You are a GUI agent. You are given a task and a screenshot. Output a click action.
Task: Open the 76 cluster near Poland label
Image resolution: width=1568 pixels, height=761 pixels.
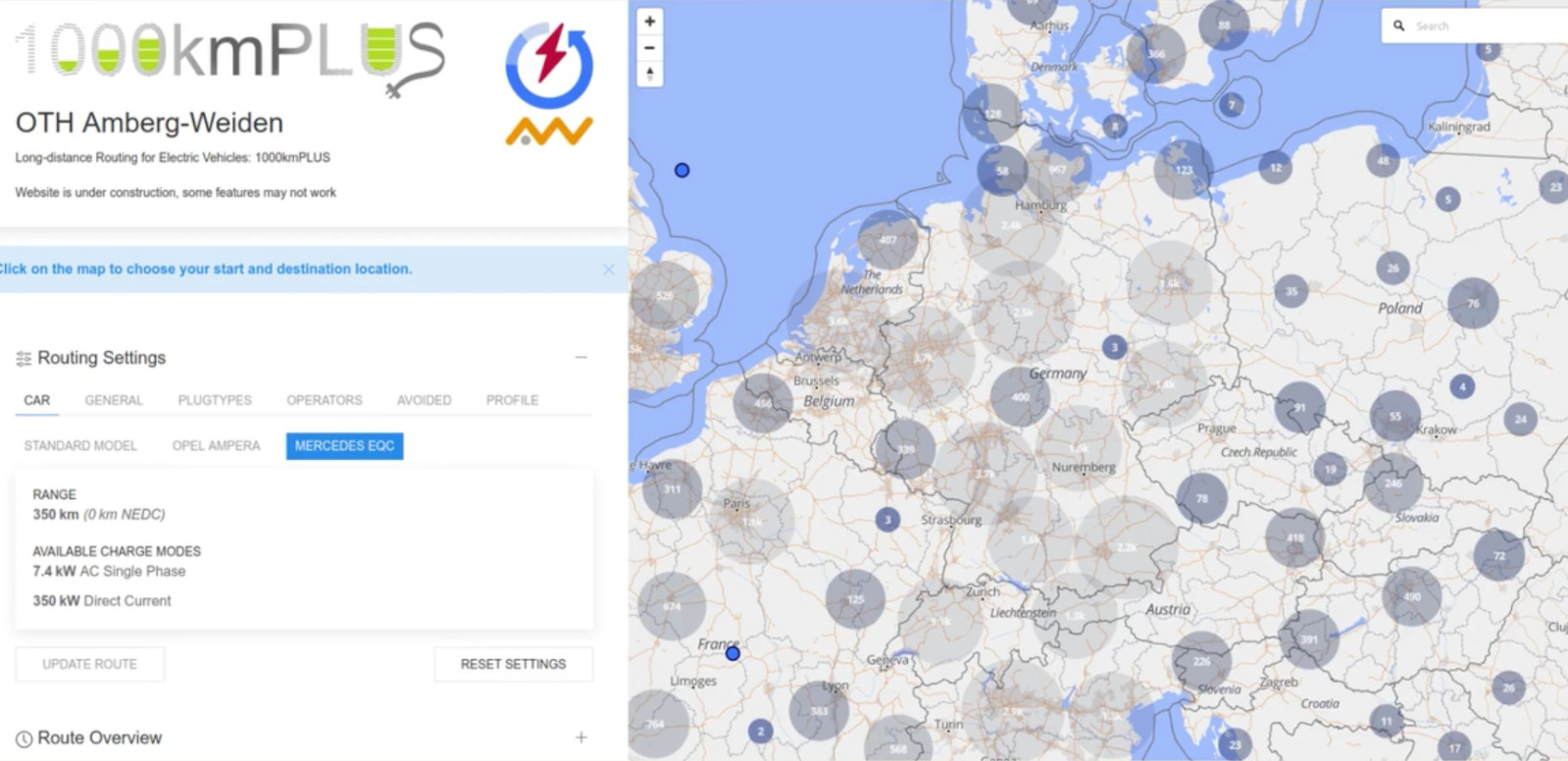click(1473, 303)
